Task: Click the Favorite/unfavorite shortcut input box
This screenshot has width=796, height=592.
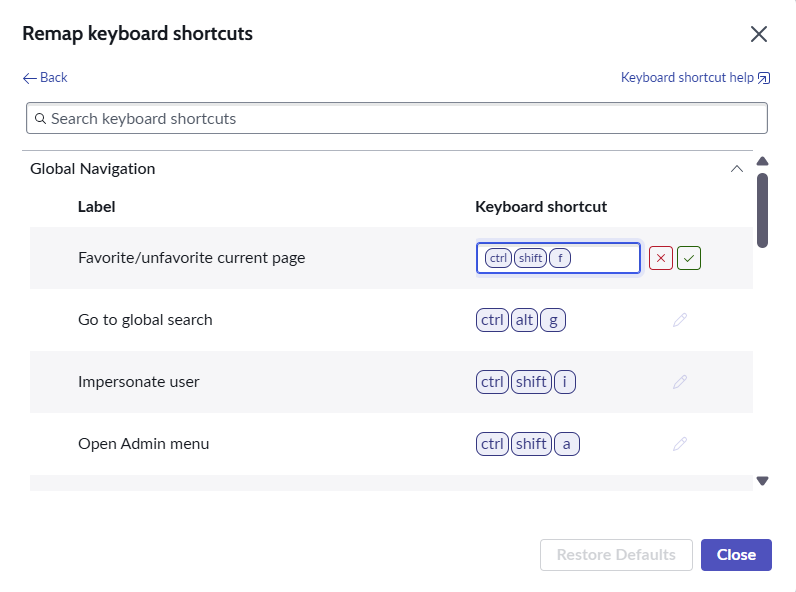Action: click(x=558, y=258)
